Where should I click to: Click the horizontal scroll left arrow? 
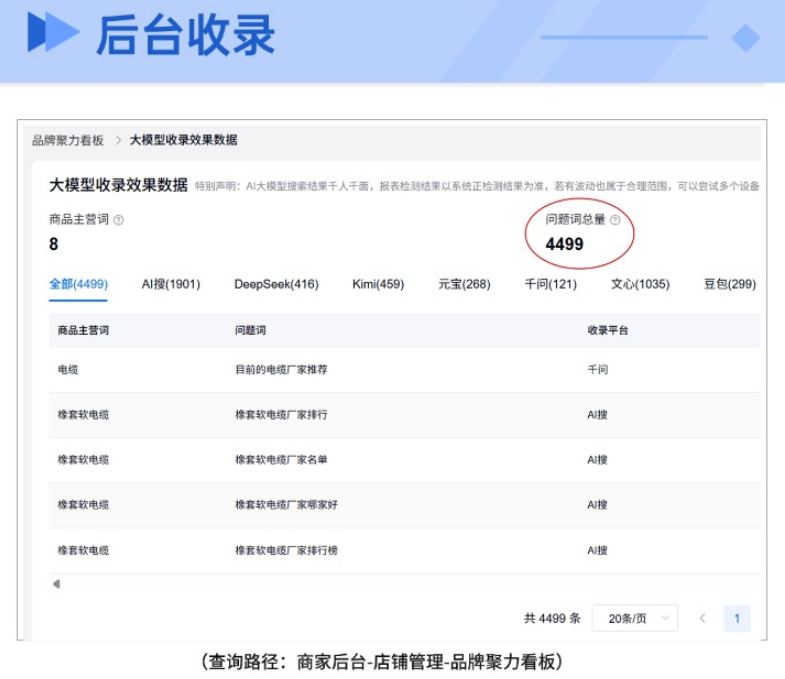click(56, 583)
